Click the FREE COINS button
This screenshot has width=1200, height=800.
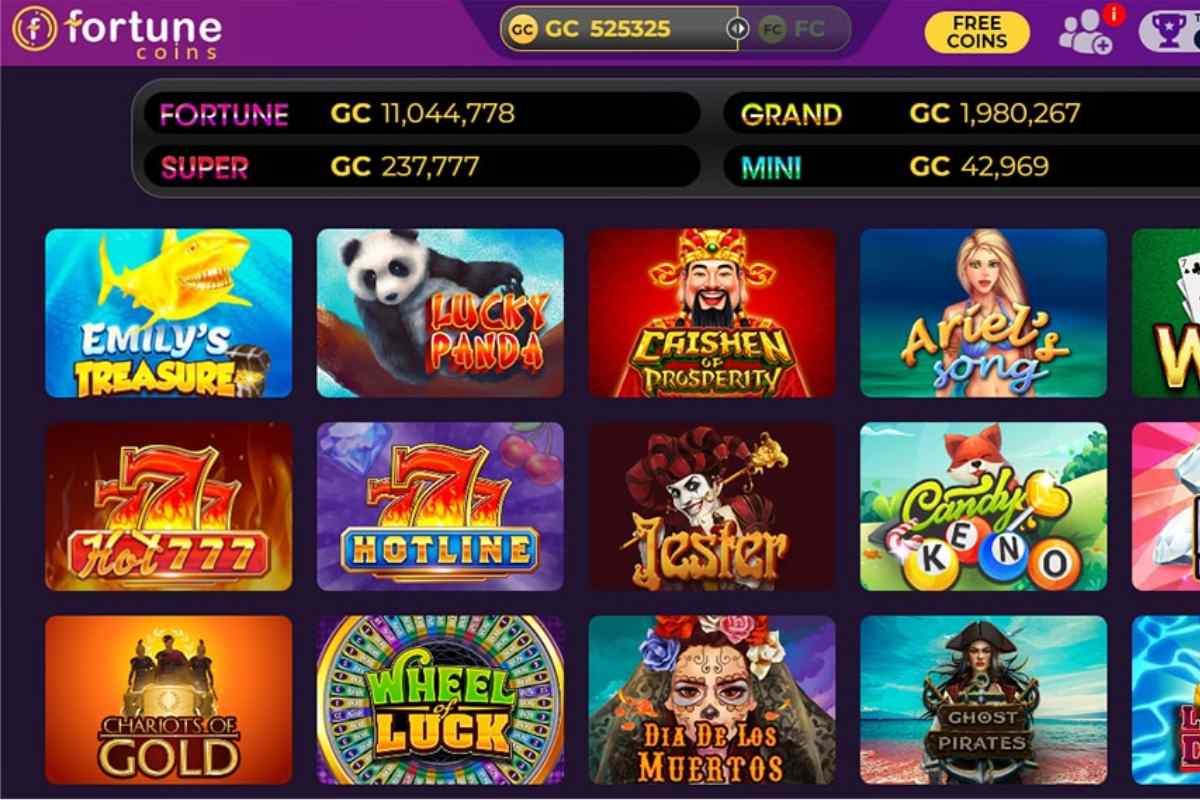click(x=977, y=33)
